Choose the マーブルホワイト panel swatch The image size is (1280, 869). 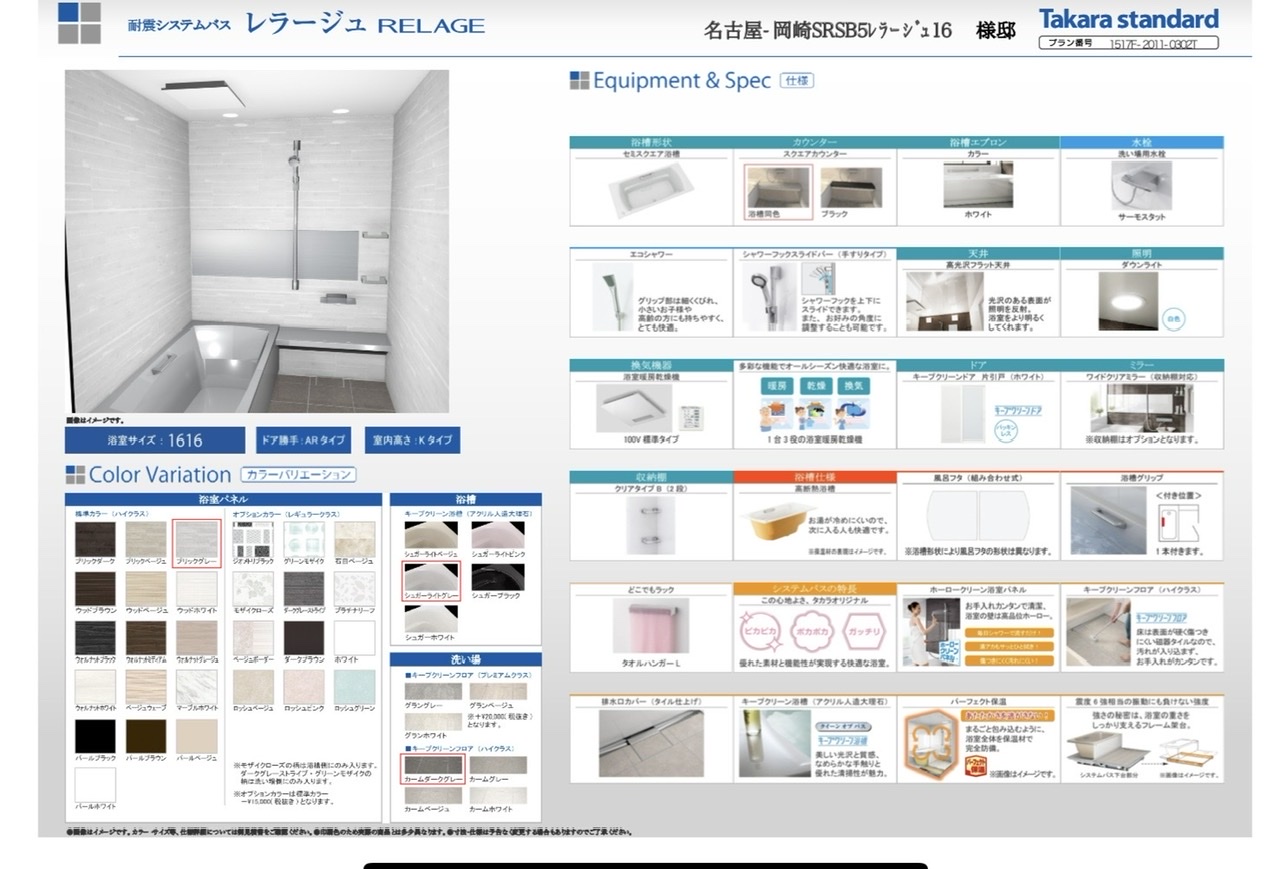point(196,687)
